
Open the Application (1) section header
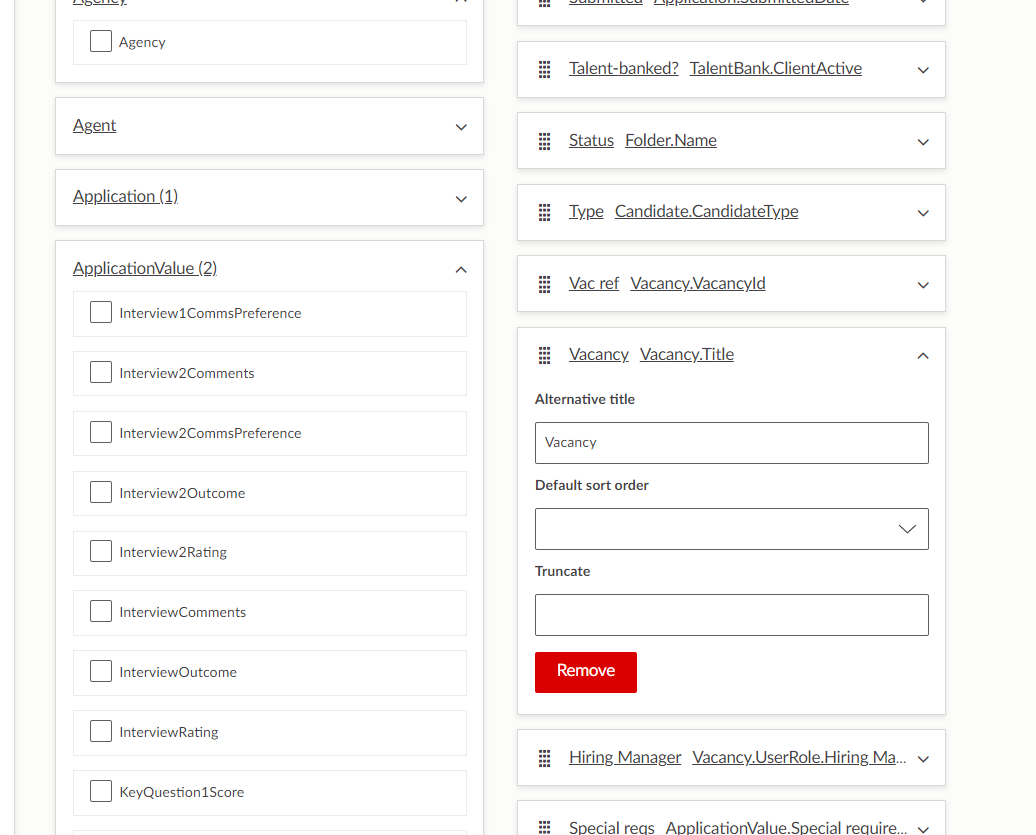click(125, 196)
